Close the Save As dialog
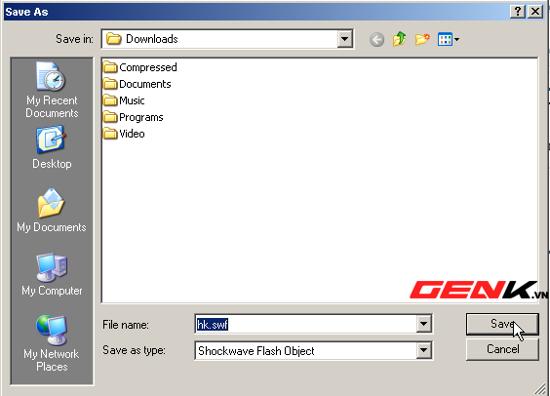Viewport: 550px width, 396px height. [535, 12]
